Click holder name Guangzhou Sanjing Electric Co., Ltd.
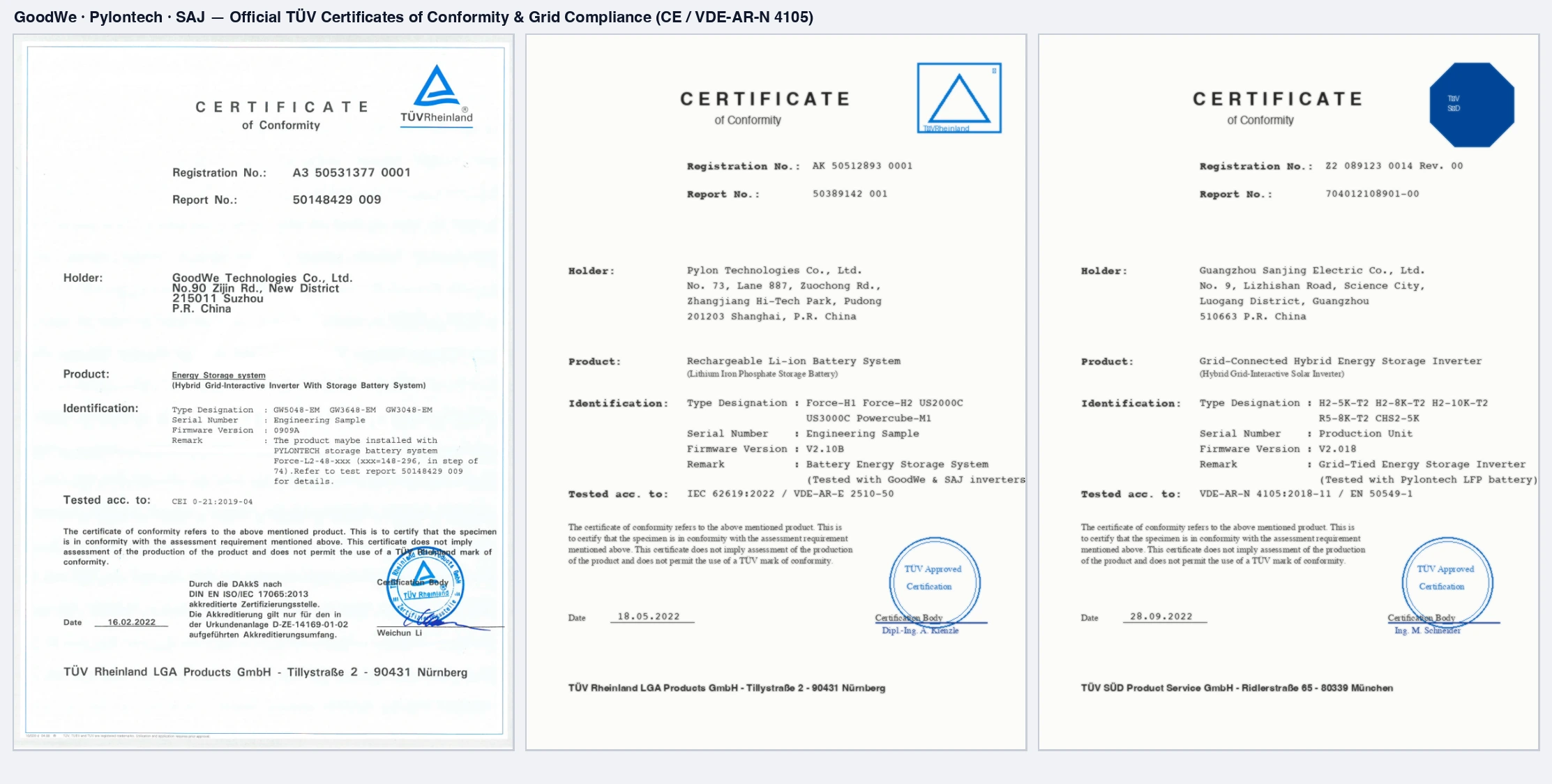Image resolution: width=1552 pixels, height=784 pixels. point(1312,271)
